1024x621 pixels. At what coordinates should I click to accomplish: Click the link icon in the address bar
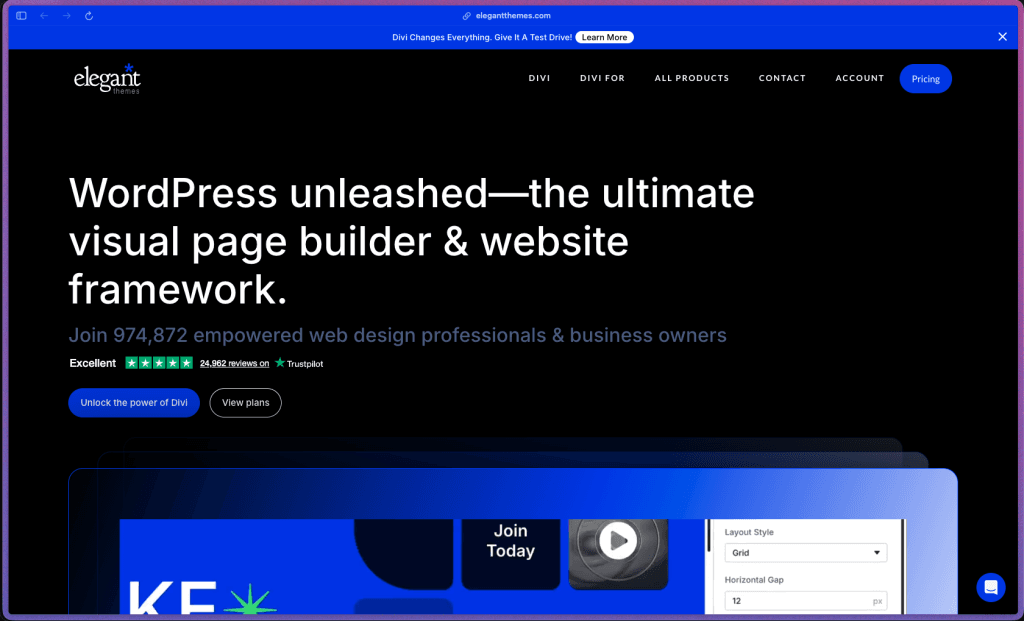(466, 16)
